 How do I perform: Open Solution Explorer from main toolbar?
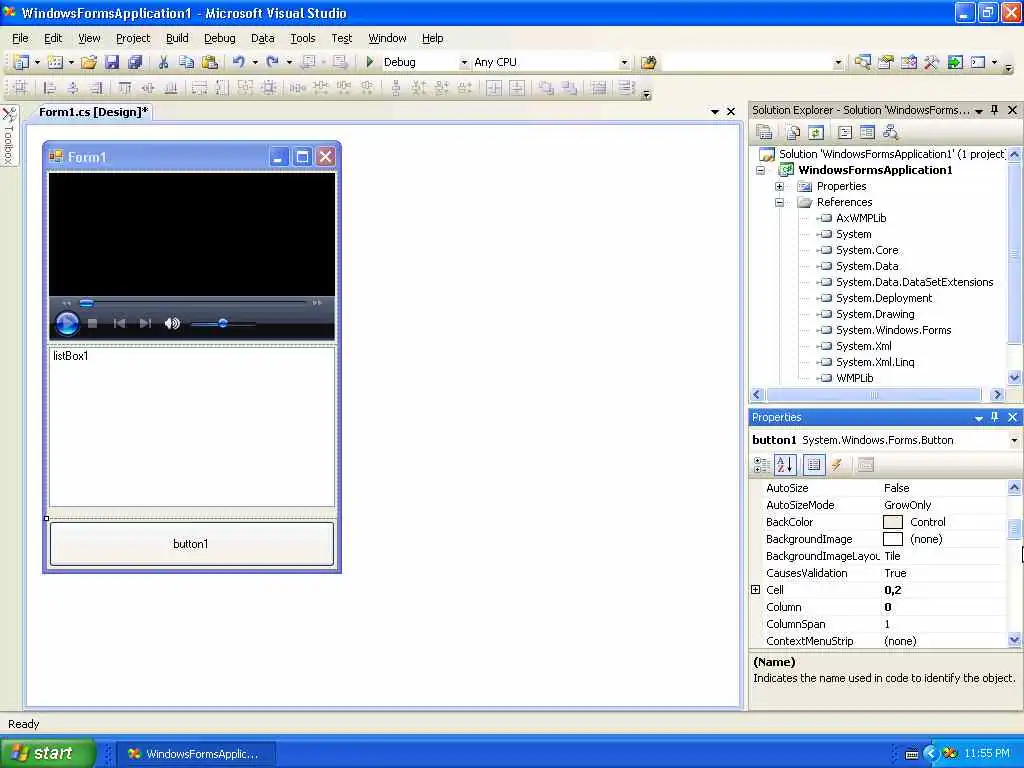click(862, 62)
